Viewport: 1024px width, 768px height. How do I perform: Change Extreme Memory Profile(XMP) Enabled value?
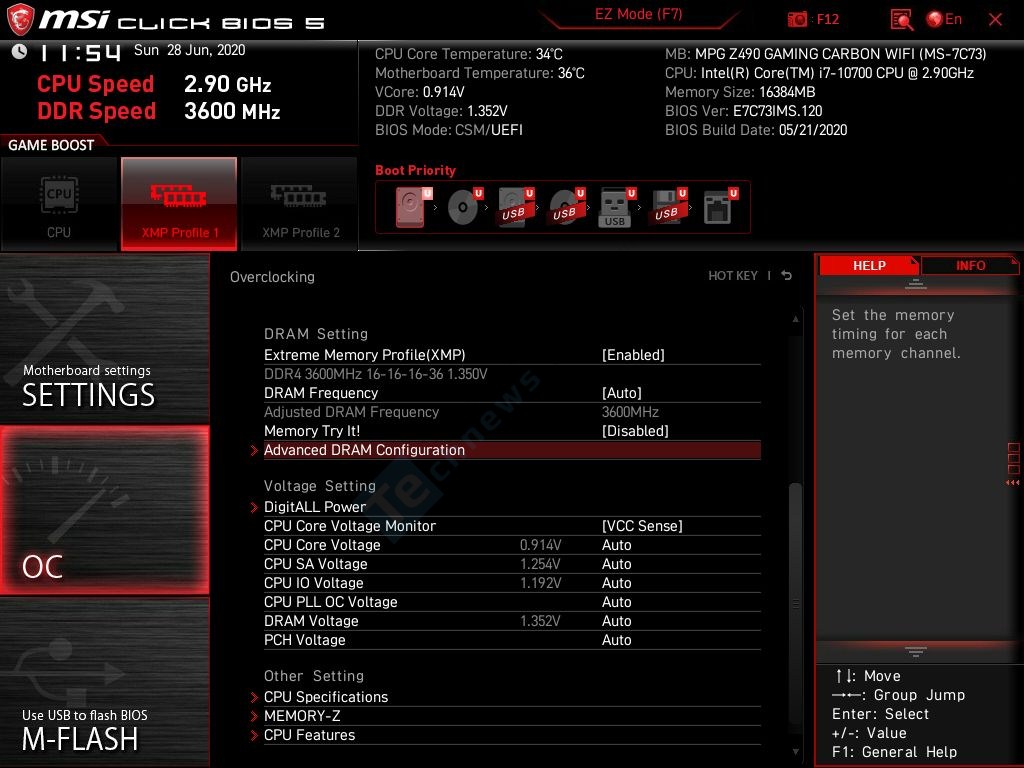click(633, 355)
